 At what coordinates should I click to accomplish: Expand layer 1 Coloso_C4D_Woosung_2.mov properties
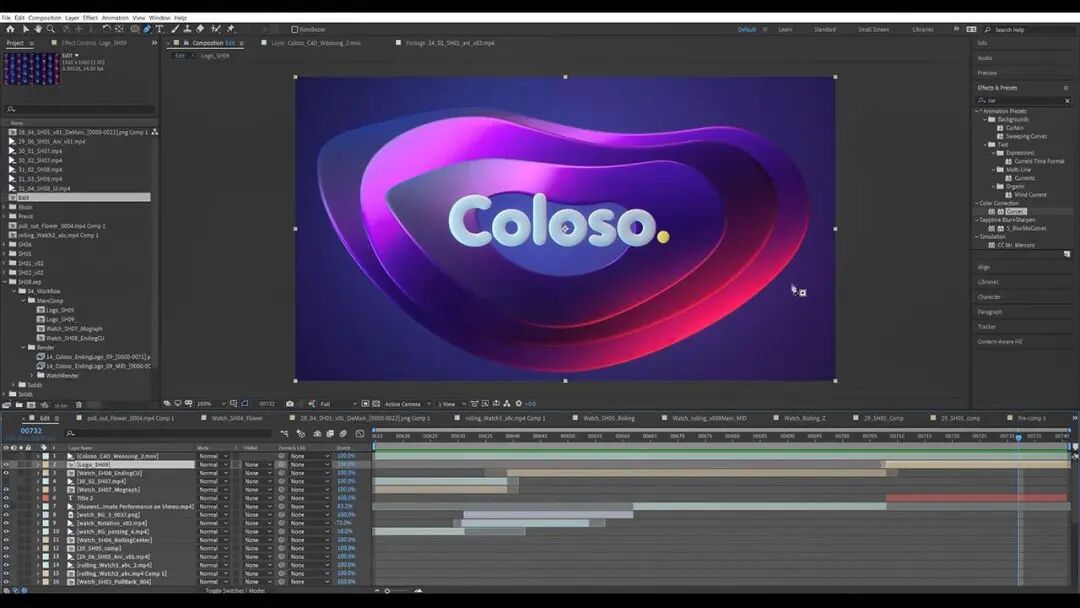tap(39, 456)
